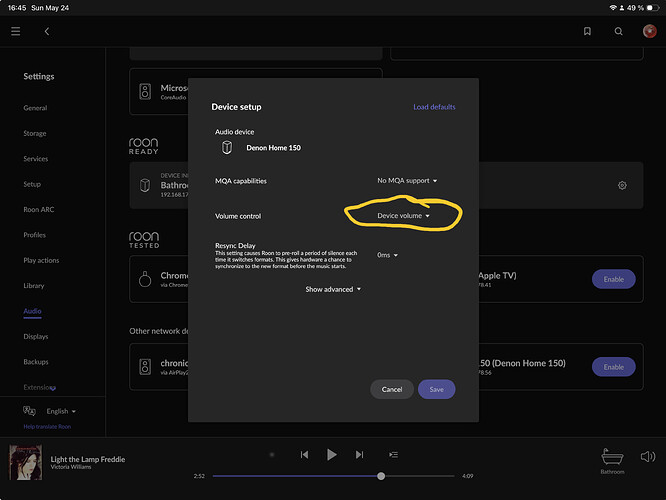Viewport: 666px width, 500px height.
Task: Select the Audio settings tab
Action: [32, 311]
